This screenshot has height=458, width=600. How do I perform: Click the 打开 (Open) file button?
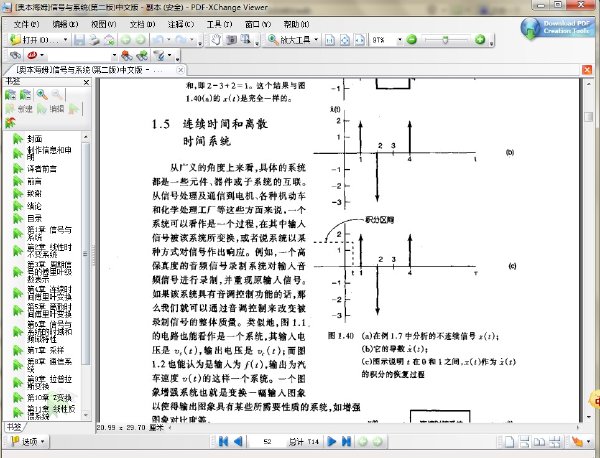(34, 40)
